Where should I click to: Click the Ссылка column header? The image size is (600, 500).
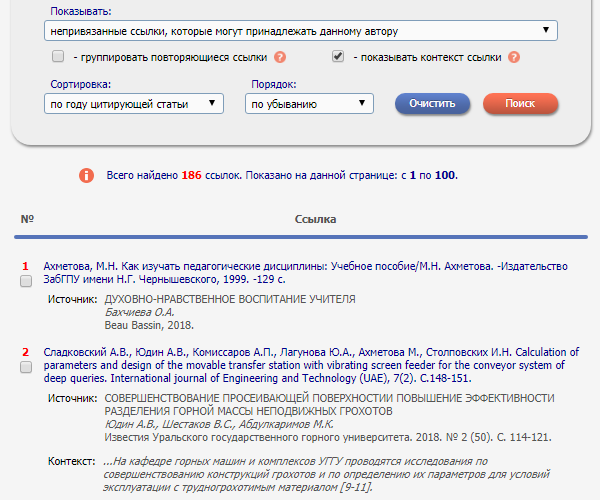[315, 219]
